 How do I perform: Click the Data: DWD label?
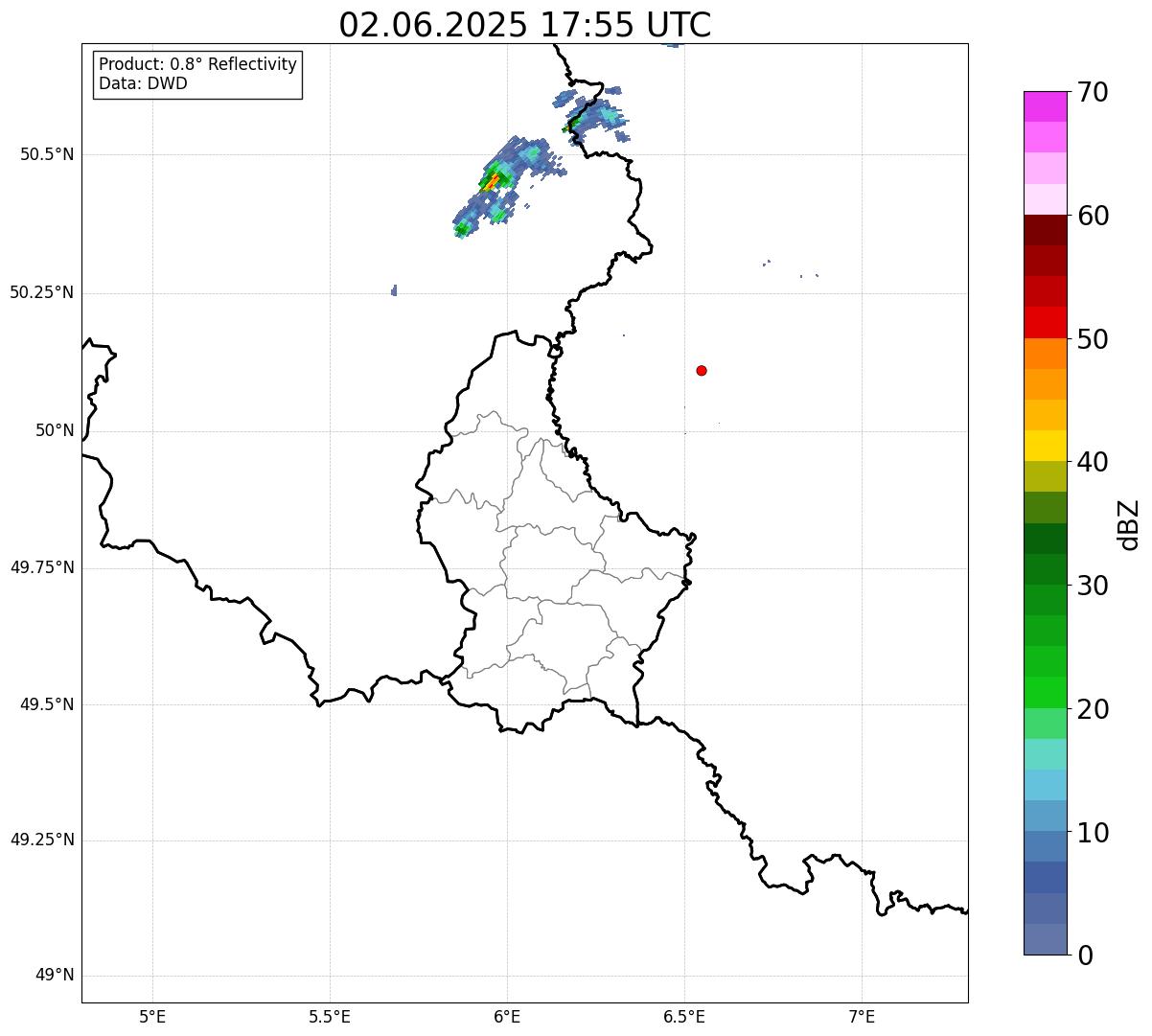[143, 83]
